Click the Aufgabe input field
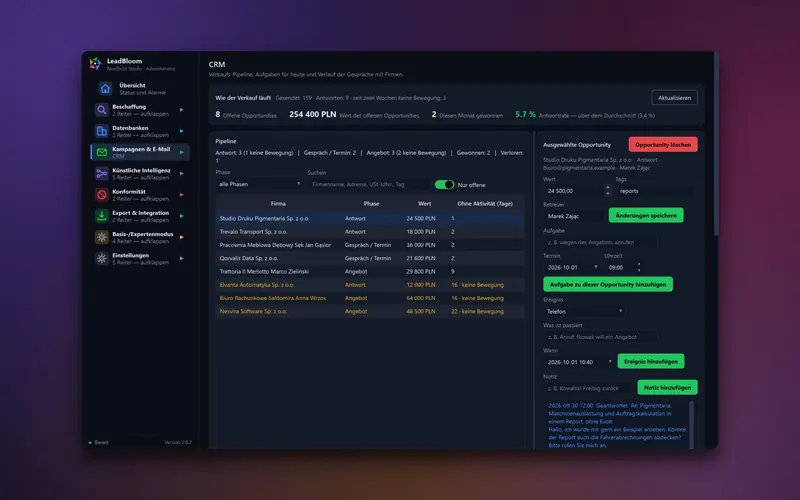800x500 pixels. click(600, 242)
